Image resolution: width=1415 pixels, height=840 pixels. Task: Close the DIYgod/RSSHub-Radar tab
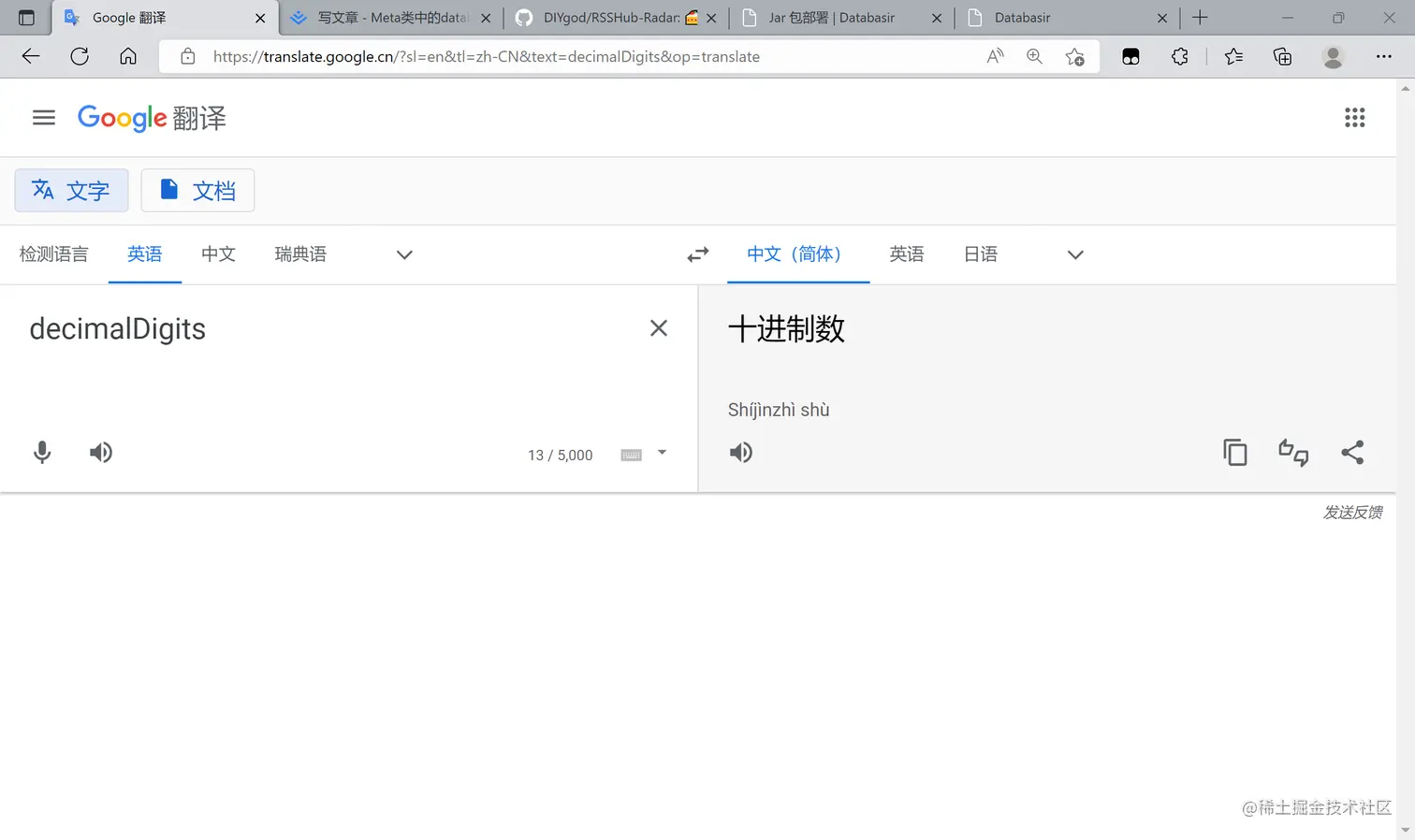click(711, 18)
